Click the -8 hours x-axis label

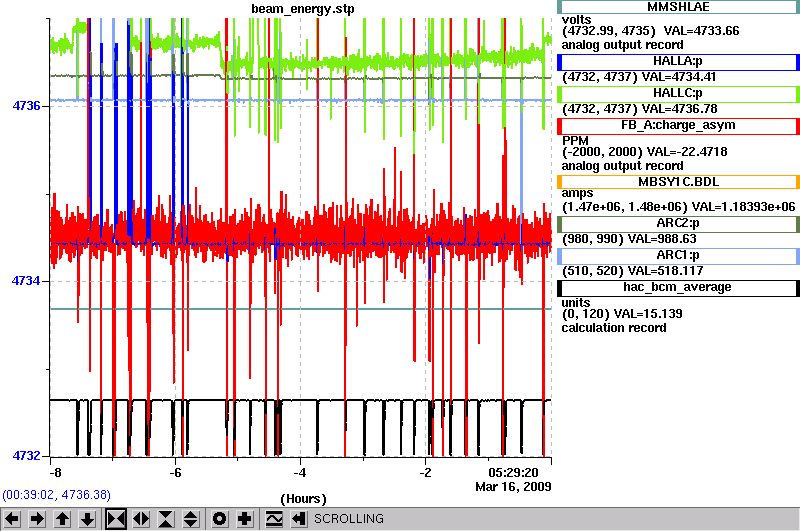coord(55,472)
